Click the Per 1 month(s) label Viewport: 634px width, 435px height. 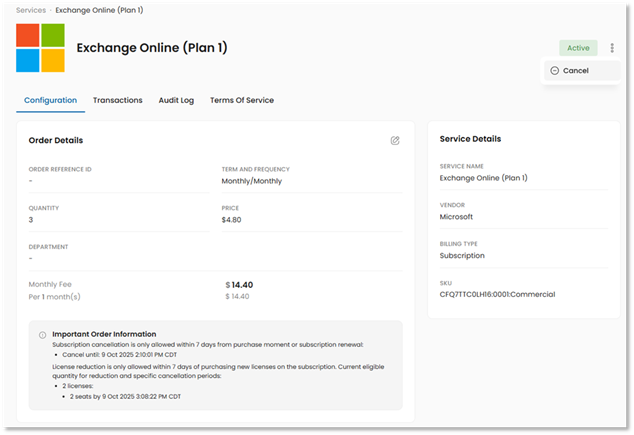point(55,297)
